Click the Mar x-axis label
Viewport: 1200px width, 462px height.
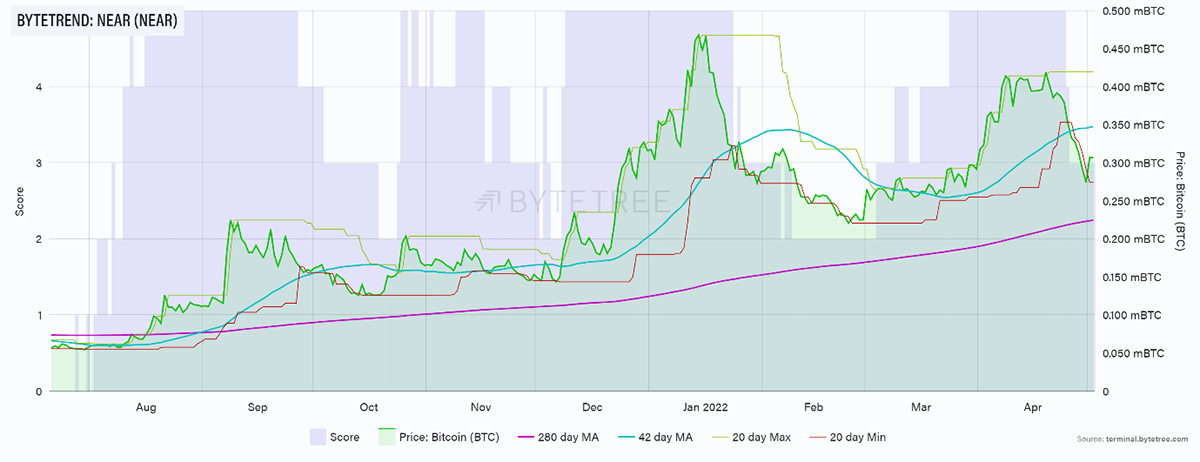923,407
